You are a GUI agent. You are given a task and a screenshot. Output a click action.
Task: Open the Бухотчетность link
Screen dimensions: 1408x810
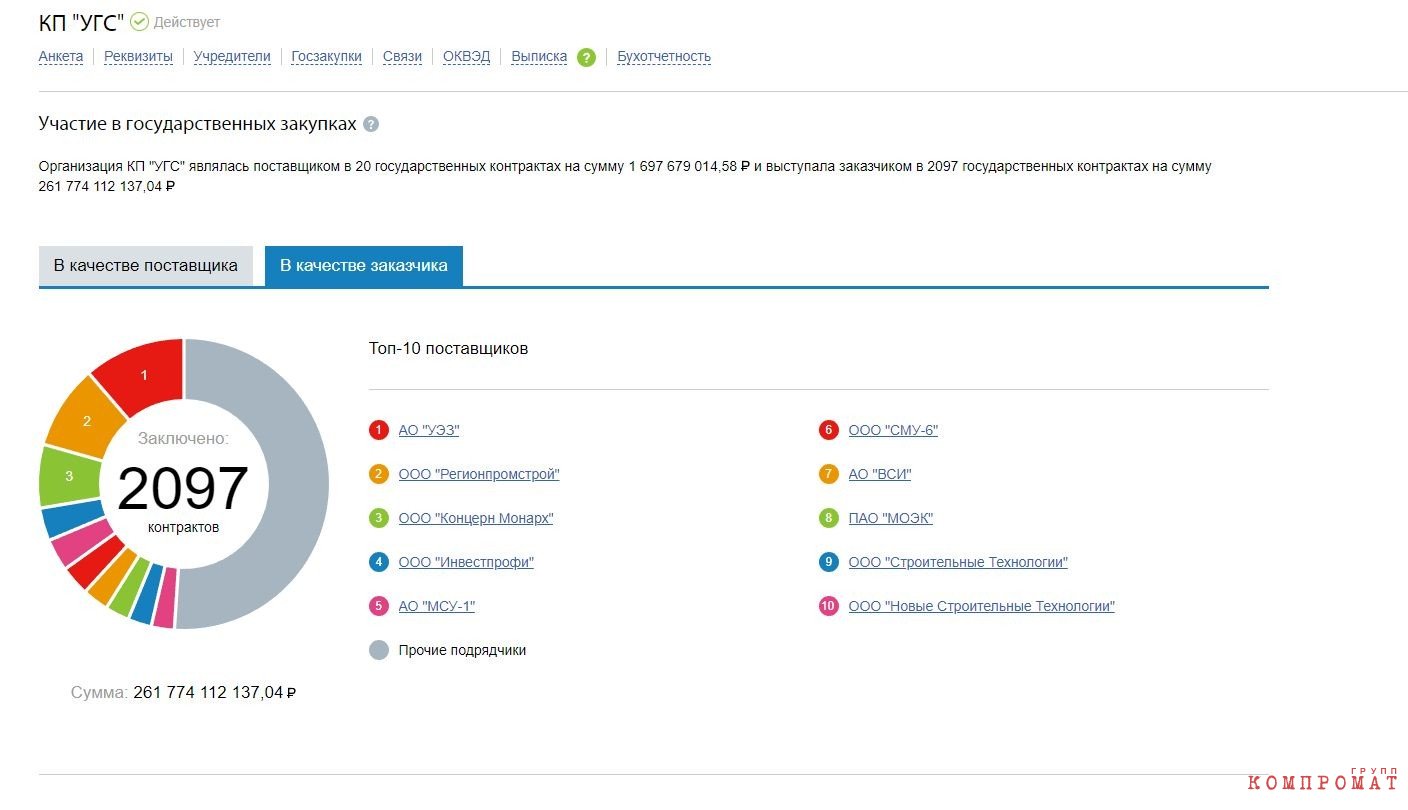(664, 57)
